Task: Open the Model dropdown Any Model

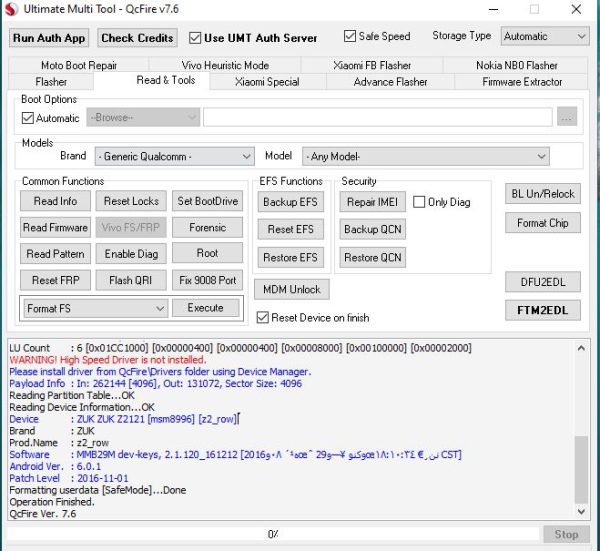Action: point(426,156)
